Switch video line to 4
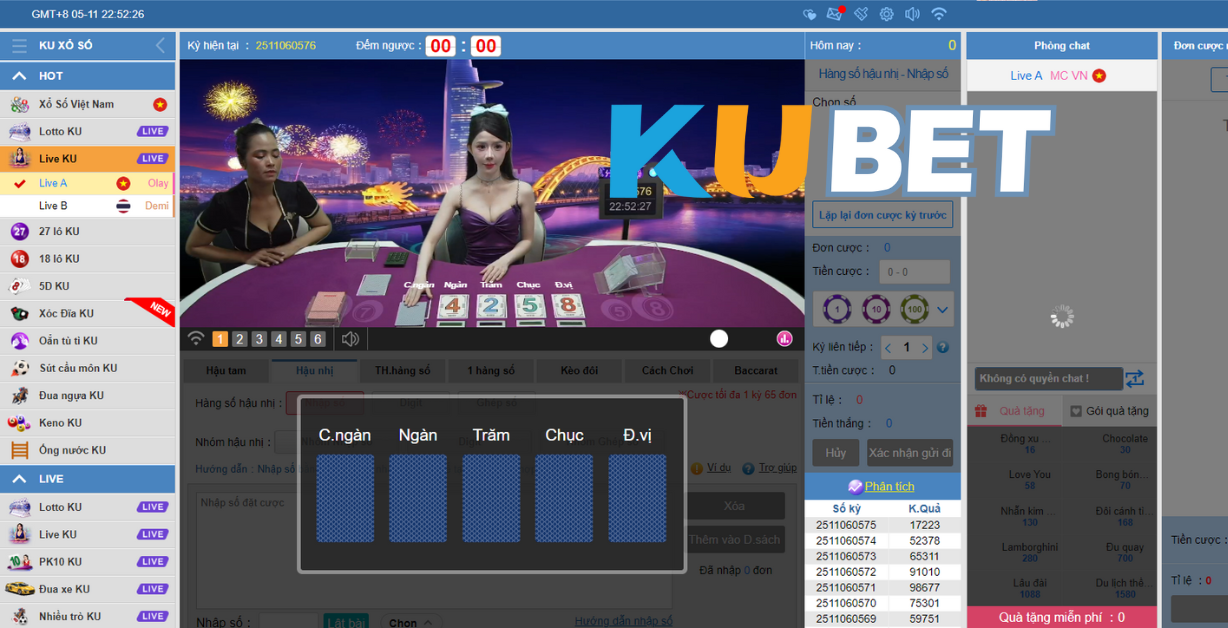 [279, 339]
